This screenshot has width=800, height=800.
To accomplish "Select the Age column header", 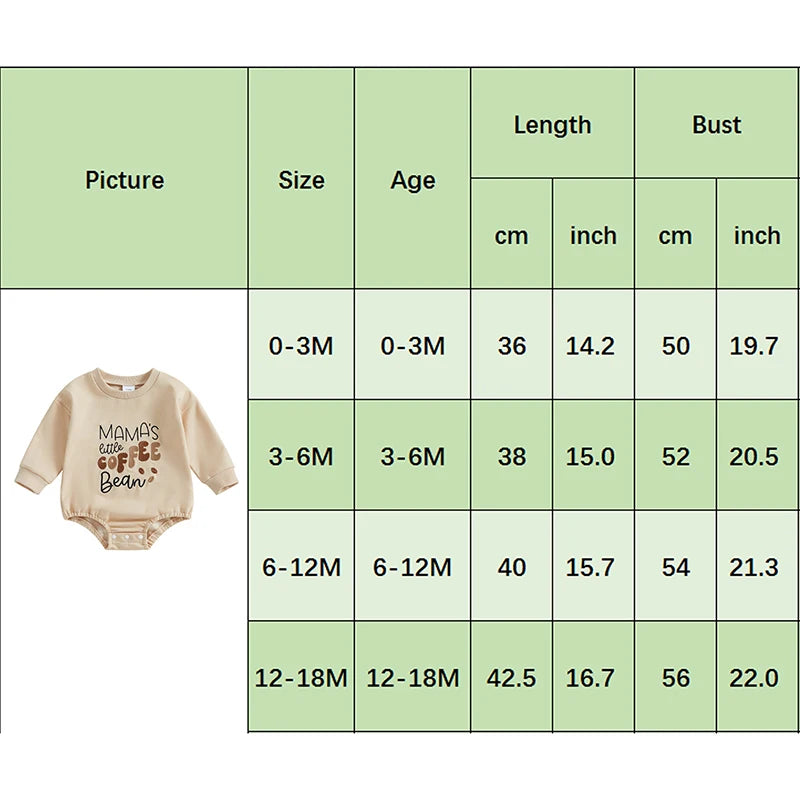I will 413,180.
